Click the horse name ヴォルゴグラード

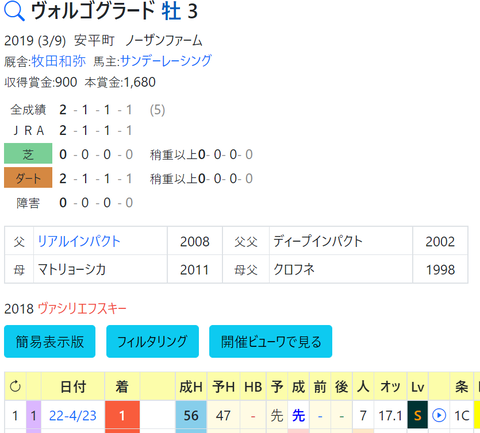pyautogui.click(x=92, y=11)
